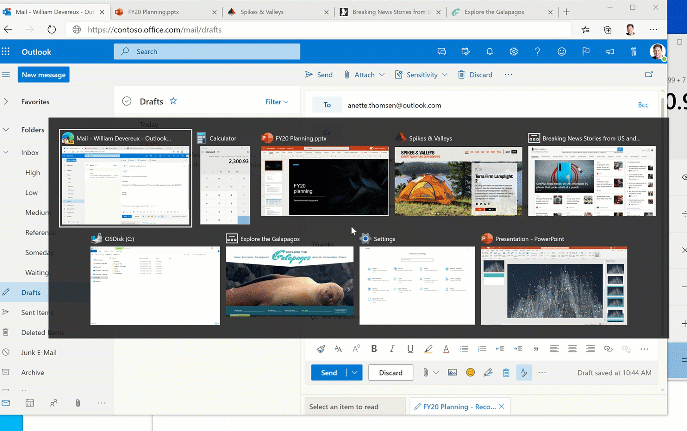Open a new browser tab
687x431 pixels.
(x=567, y=12)
